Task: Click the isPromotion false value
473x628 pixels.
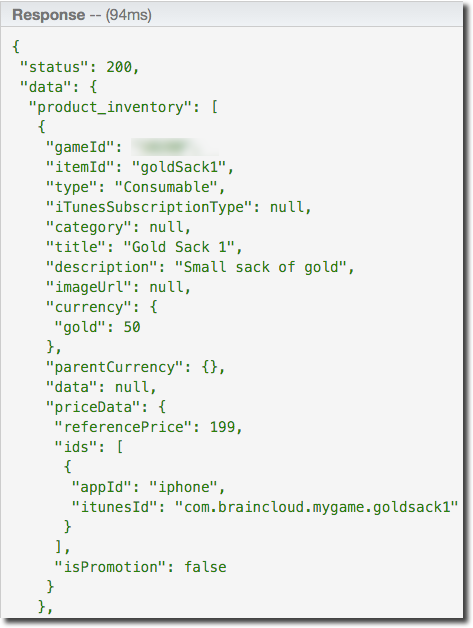Action: [x=205, y=567]
